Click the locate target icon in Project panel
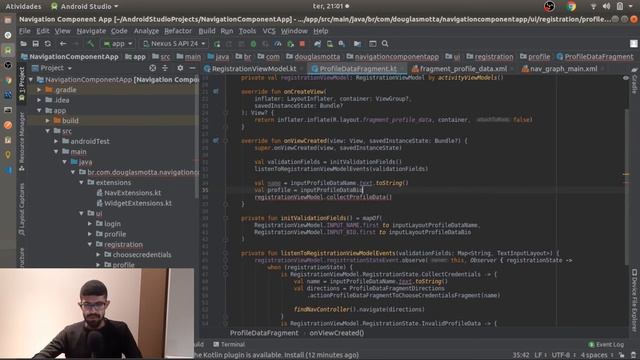The height and width of the screenshot is (360, 640). click(x=153, y=68)
